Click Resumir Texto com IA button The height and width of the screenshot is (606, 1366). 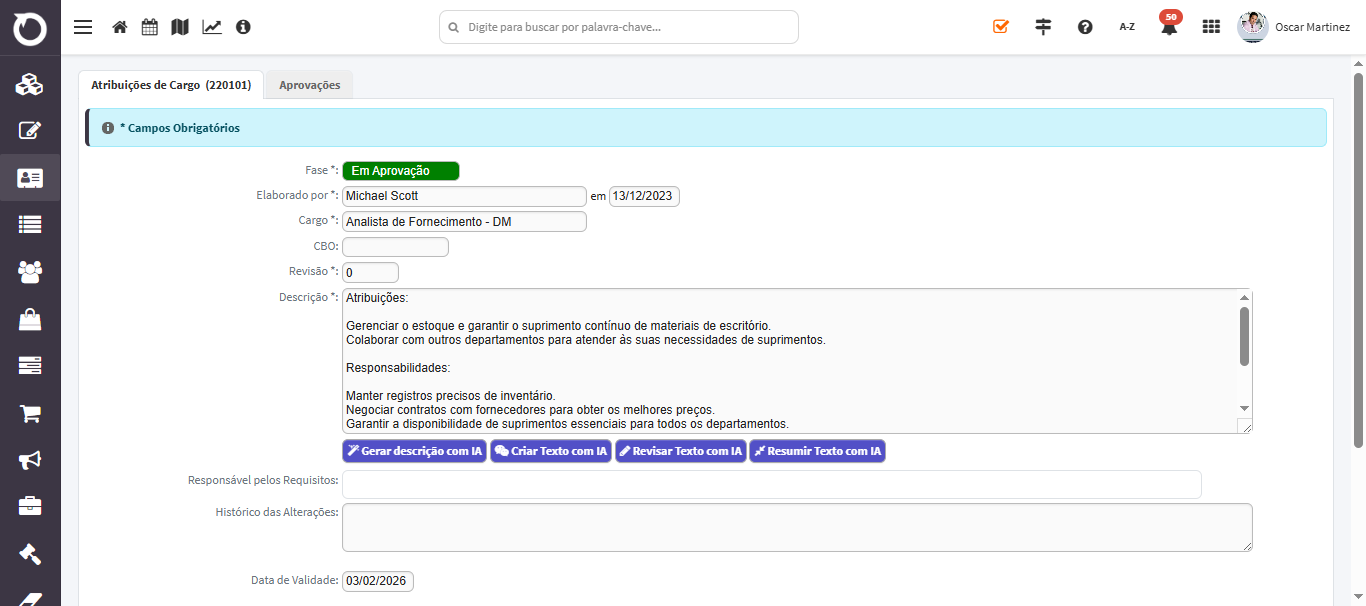tap(817, 451)
